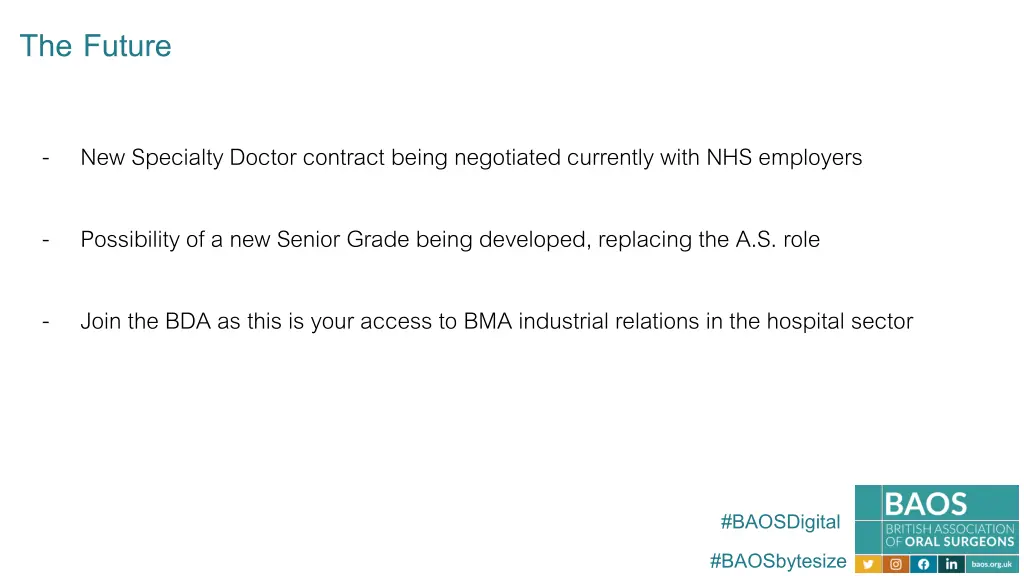Image resolution: width=1024 pixels, height=576 pixels.
Task: Open the Instagram icon in the logo bar
Action: [896, 564]
